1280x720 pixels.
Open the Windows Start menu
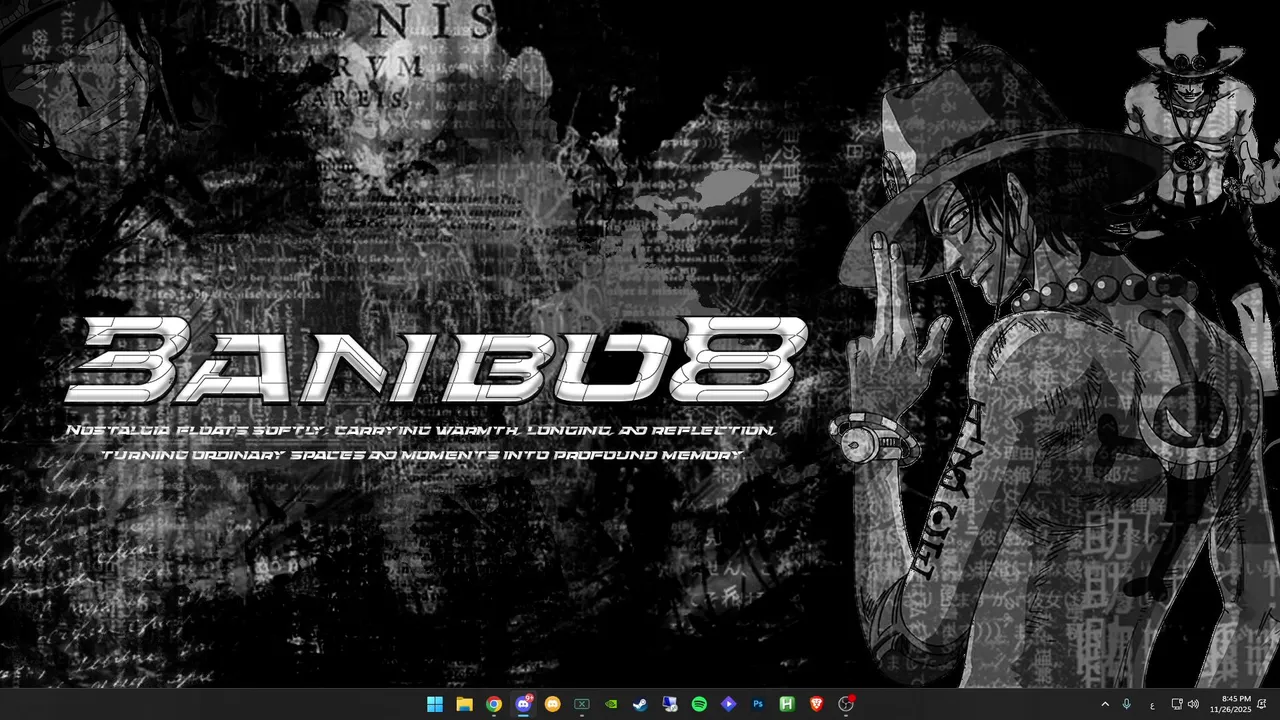pos(435,704)
